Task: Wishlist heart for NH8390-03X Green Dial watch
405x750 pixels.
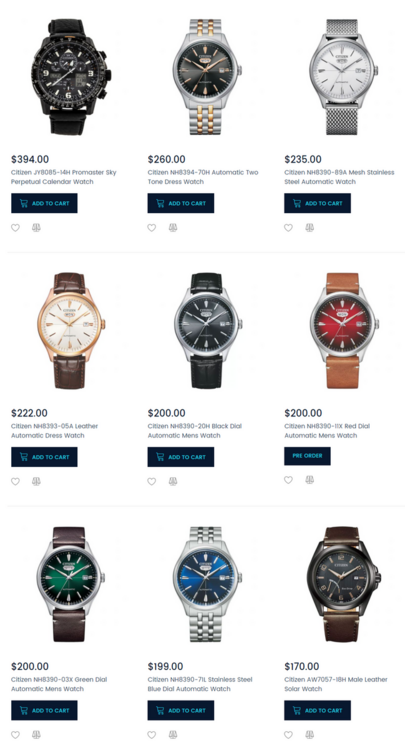Action: pyautogui.click(x=15, y=735)
